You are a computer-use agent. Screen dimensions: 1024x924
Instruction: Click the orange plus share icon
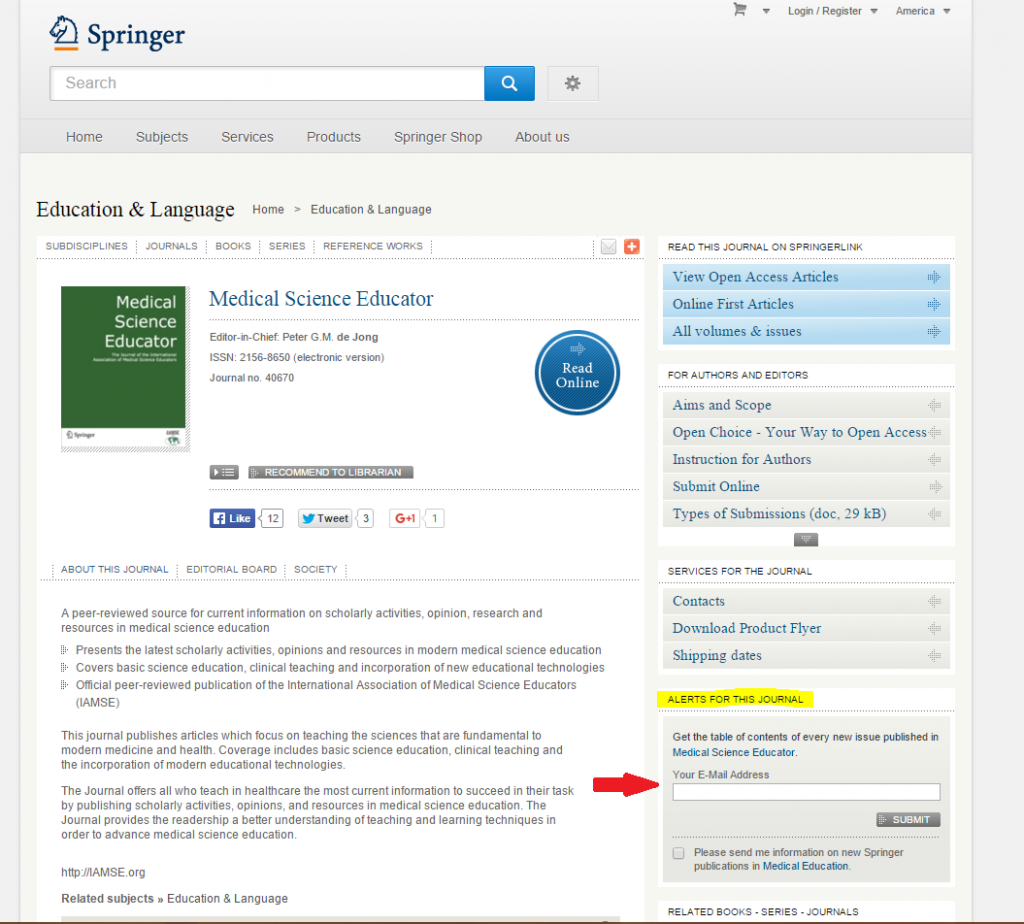tap(632, 246)
